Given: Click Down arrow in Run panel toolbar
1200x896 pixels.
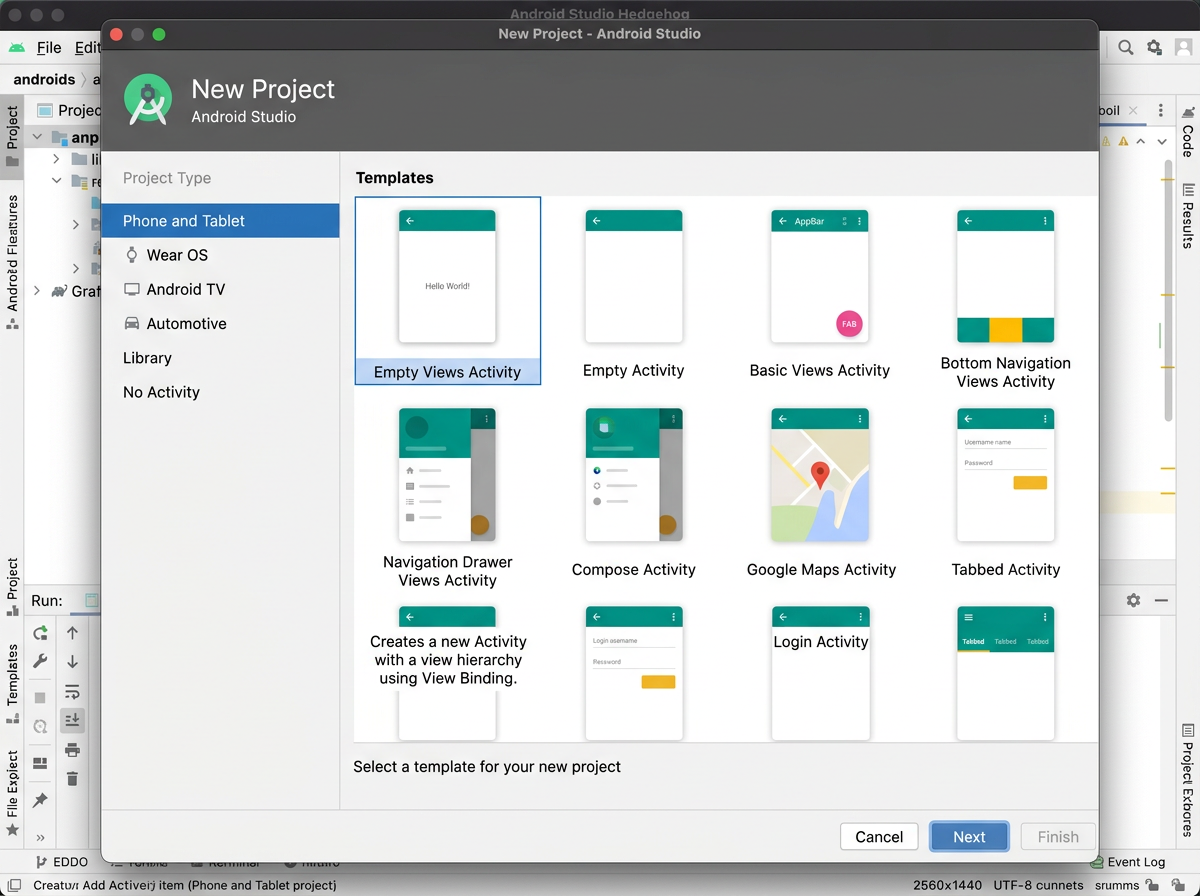Looking at the screenshot, I should click(x=72, y=661).
